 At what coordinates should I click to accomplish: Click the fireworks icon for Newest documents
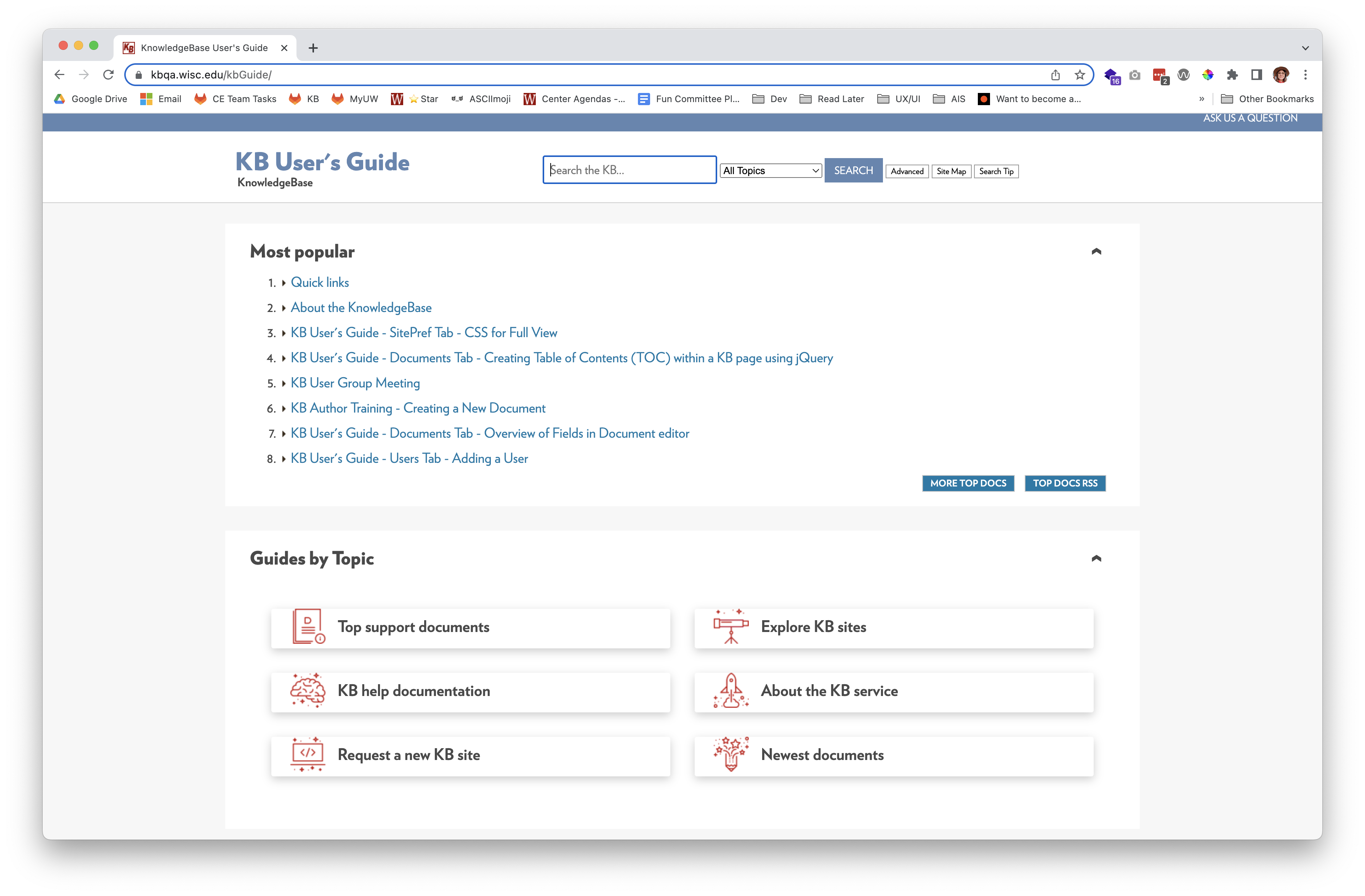click(731, 754)
